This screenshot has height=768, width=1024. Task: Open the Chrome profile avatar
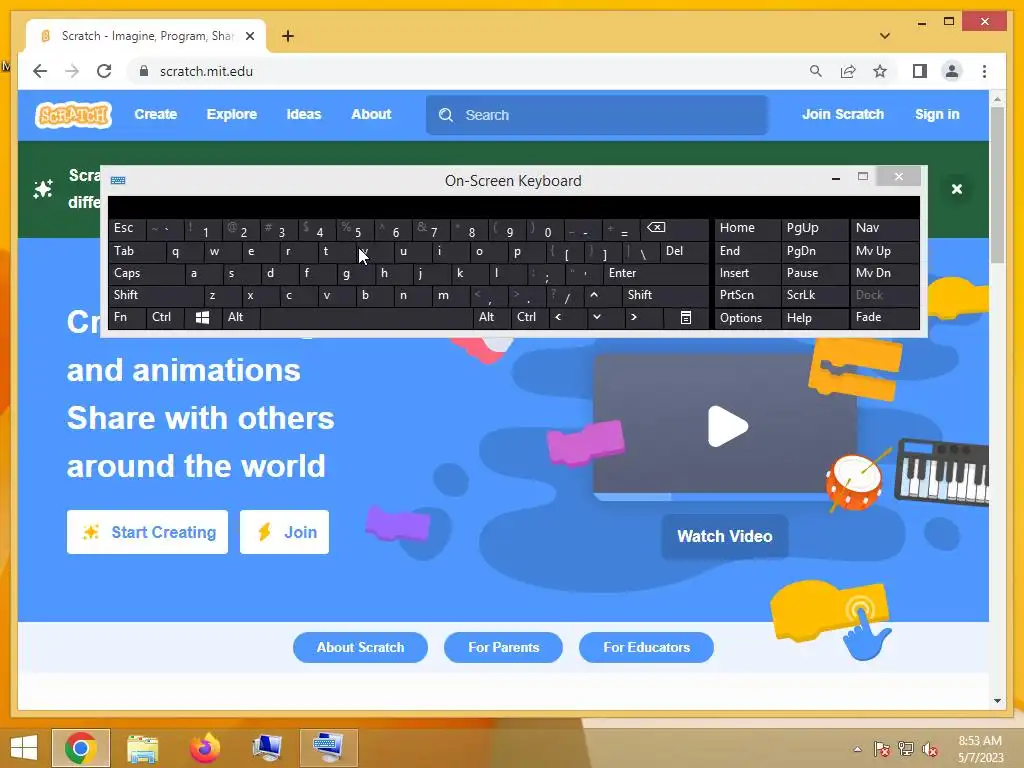click(x=952, y=71)
